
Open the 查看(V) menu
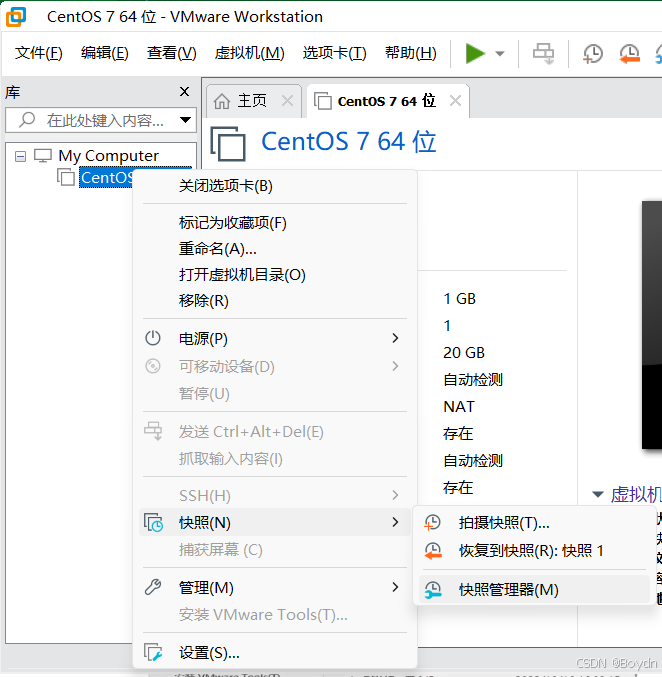click(x=171, y=53)
